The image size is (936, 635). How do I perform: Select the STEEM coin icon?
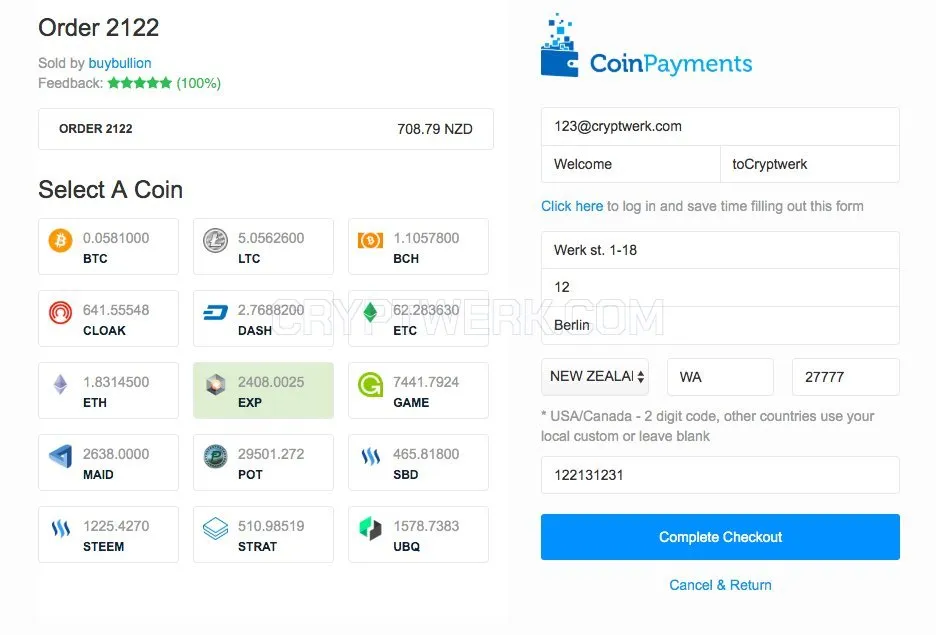[x=60, y=529]
